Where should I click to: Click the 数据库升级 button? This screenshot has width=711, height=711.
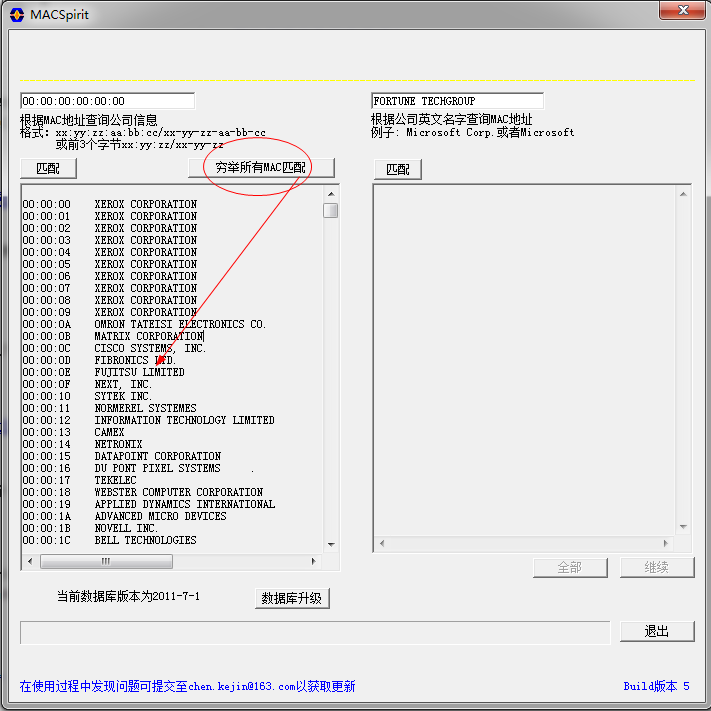[292, 599]
